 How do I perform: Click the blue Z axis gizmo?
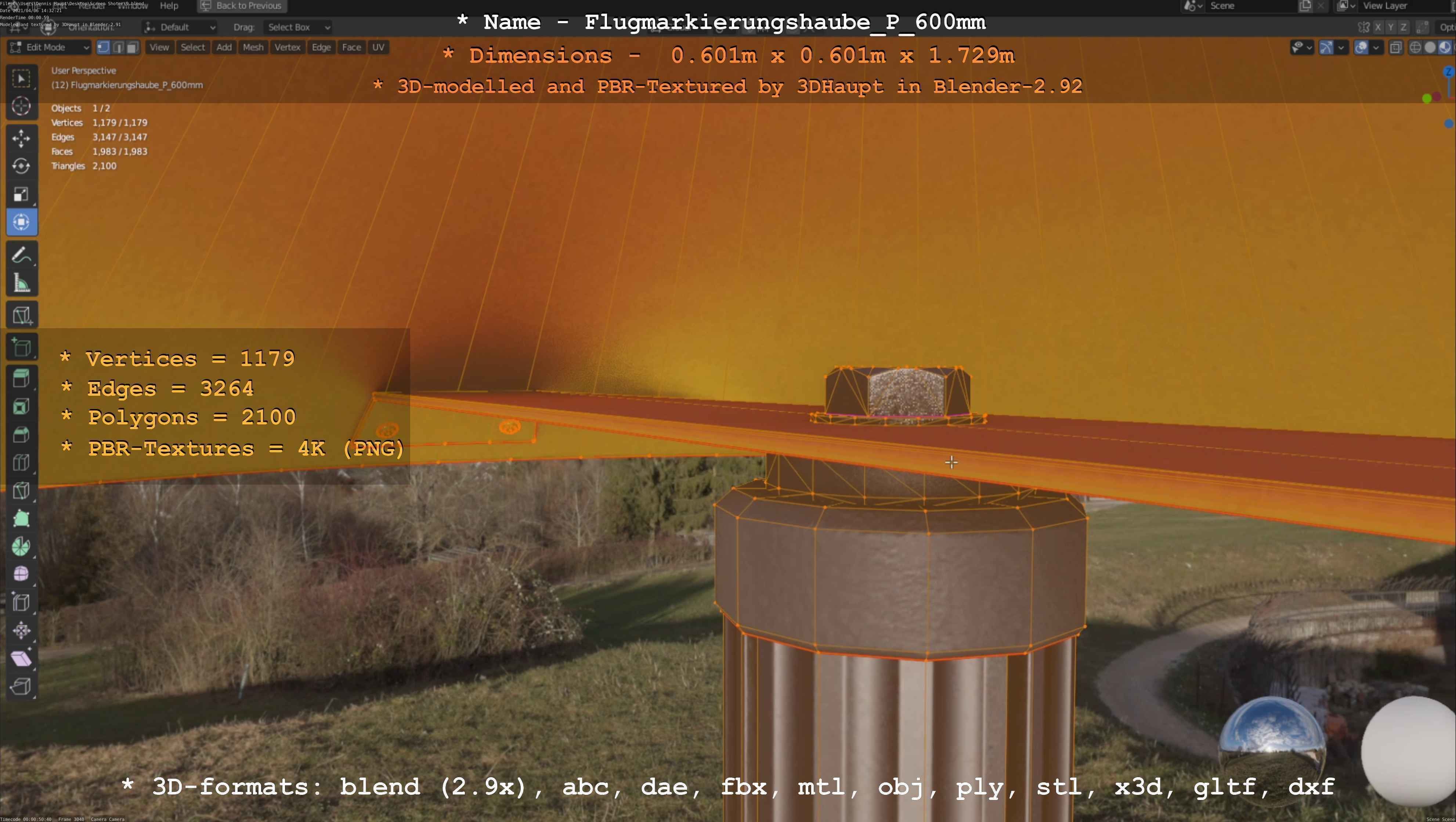tap(1448, 72)
